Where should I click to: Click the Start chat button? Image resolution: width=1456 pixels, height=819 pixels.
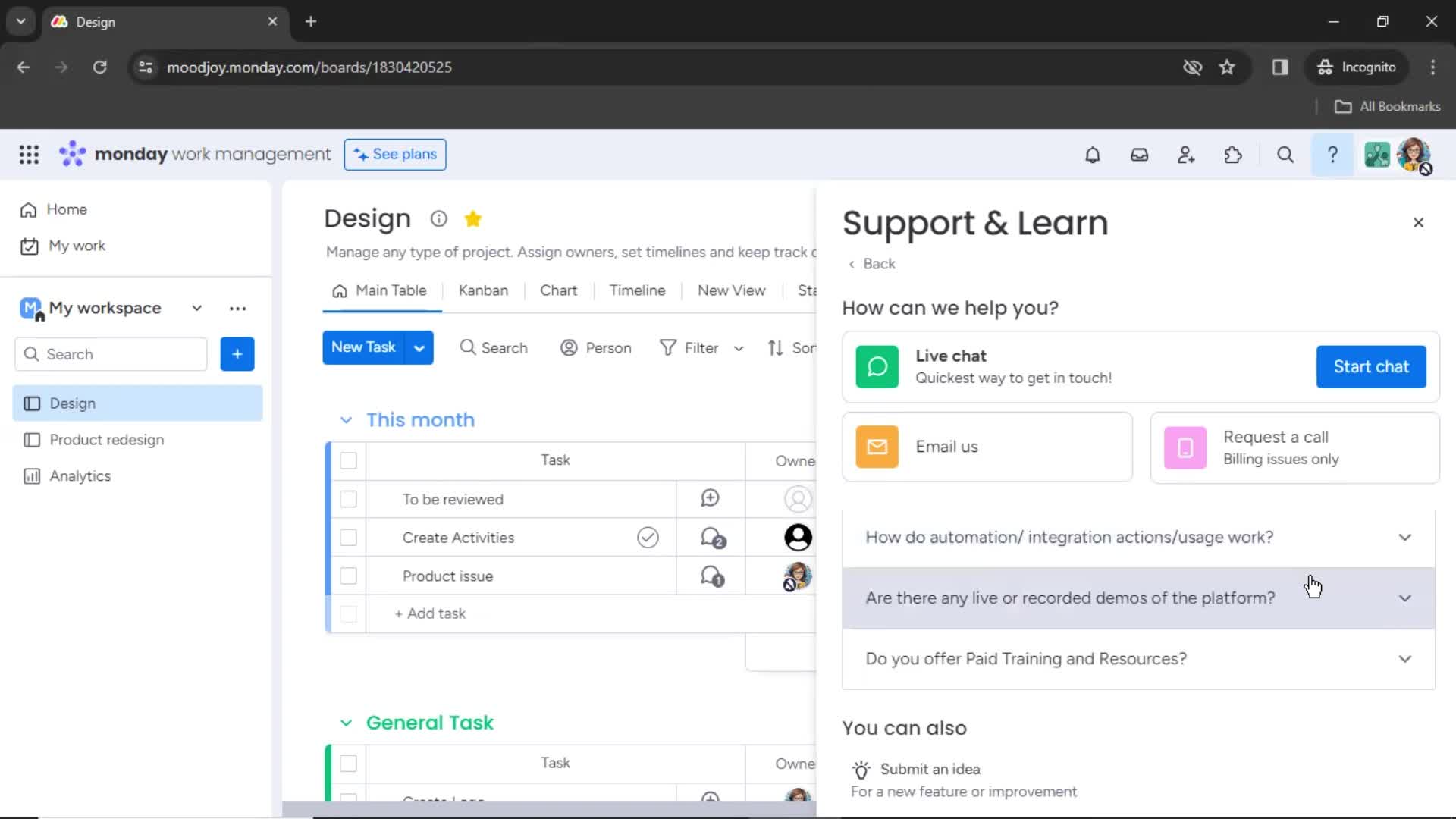(x=1371, y=366)
